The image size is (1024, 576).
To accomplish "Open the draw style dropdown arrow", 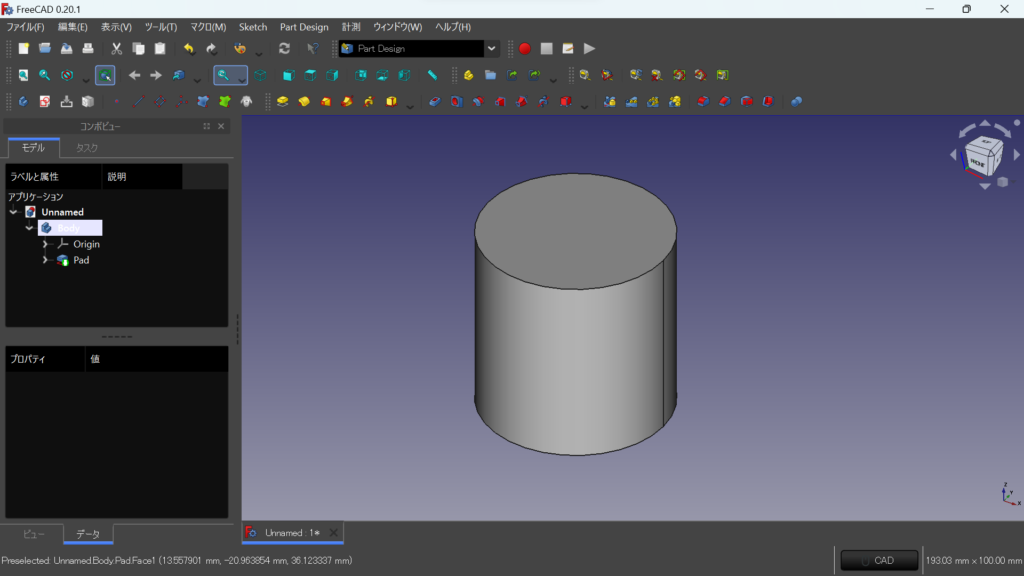I will 86,79.
